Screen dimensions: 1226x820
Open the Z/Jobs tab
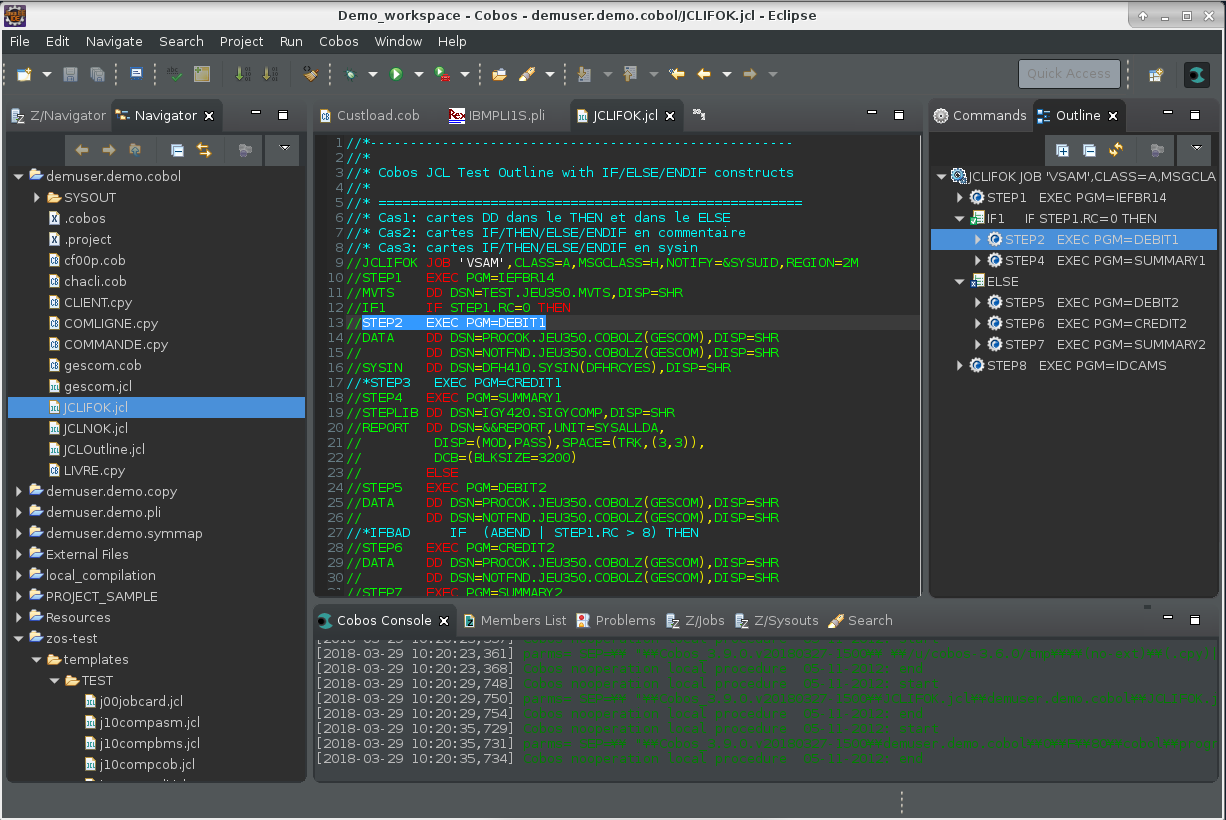(x=695, y=620)
